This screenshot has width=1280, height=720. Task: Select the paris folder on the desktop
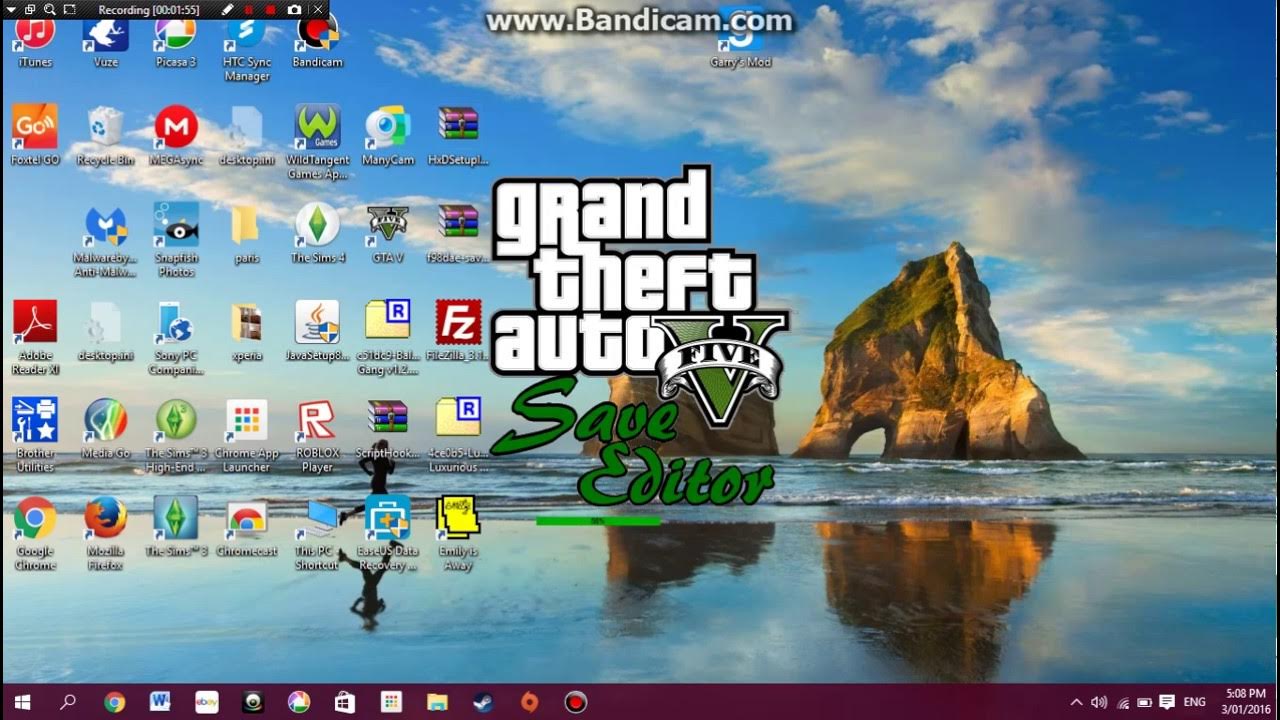tap(246, 234)
